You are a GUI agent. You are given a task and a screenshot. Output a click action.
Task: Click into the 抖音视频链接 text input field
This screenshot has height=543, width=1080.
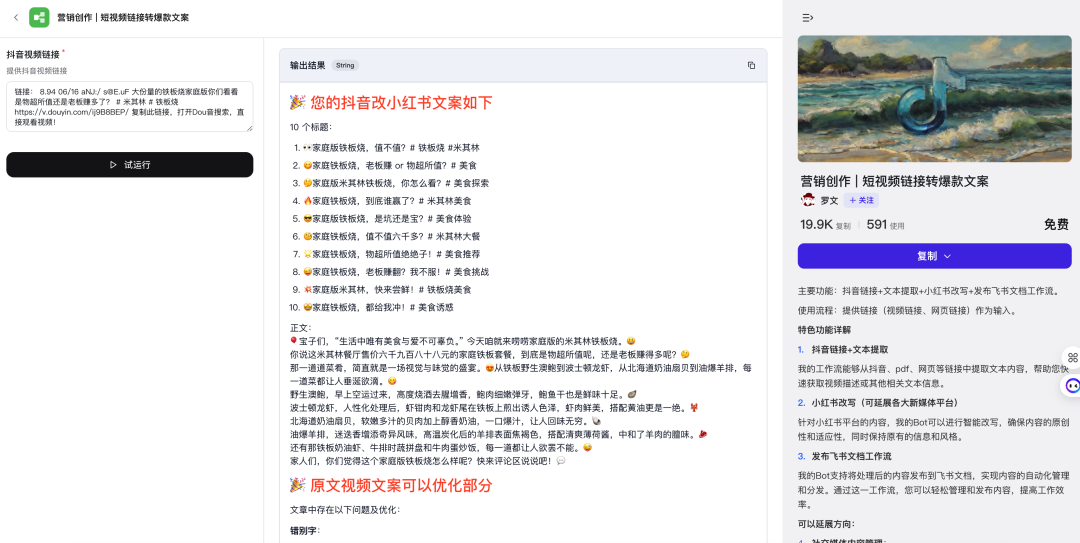[x=129, y=106]
